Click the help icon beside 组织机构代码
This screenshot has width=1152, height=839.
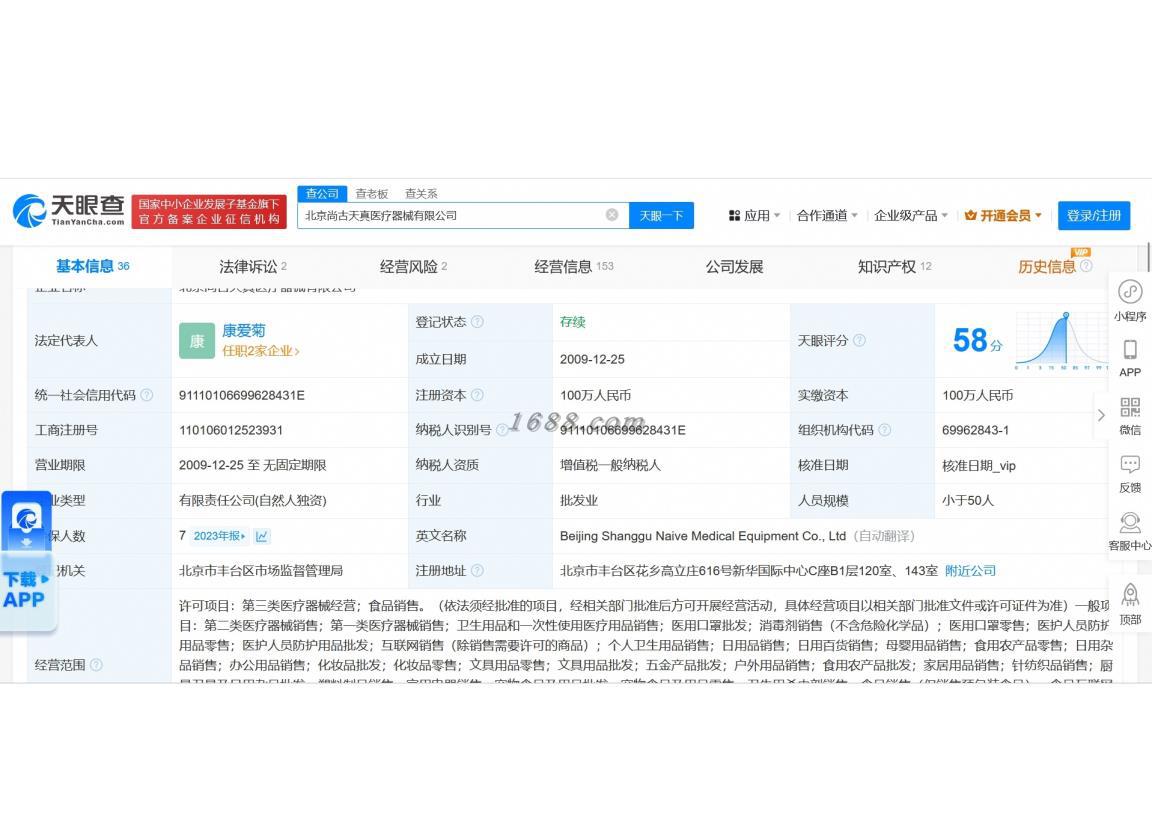click(x=885, y=430)
